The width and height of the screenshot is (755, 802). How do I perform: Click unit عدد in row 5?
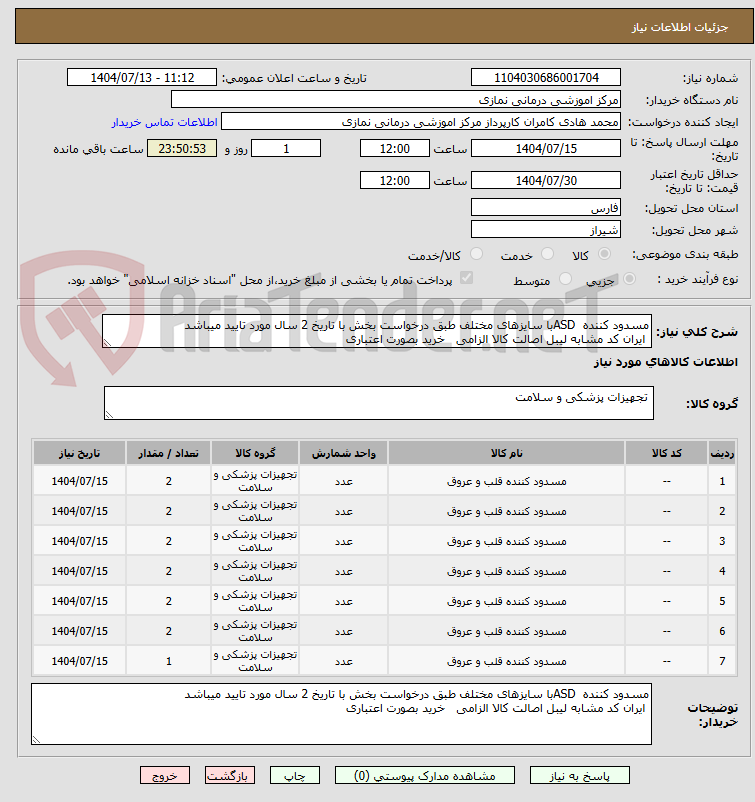344,602
